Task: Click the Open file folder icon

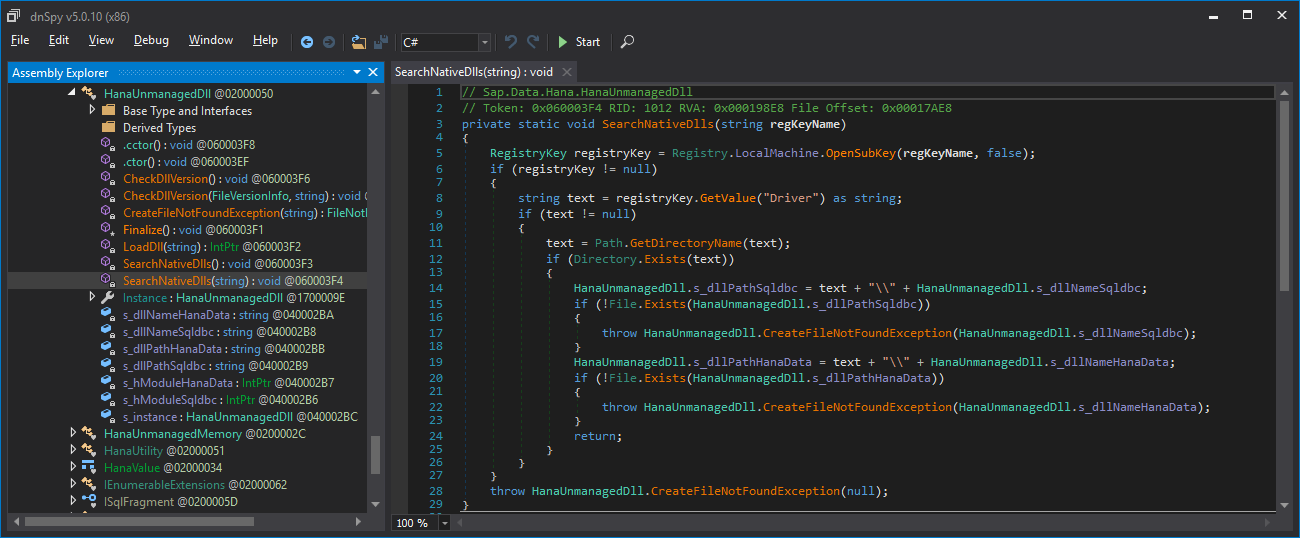Action: pos(359,42)
